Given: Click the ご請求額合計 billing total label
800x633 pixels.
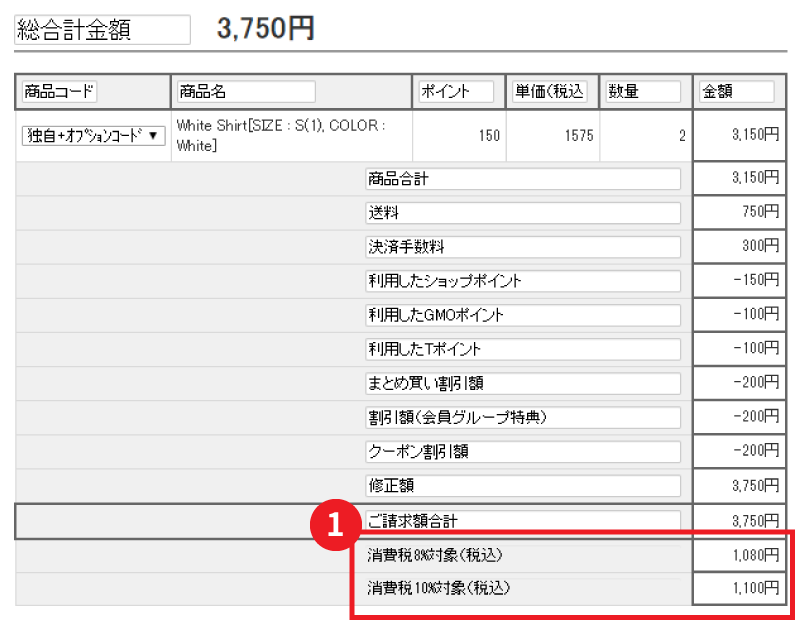Looking at the screenshot, I should coord(522,519).
